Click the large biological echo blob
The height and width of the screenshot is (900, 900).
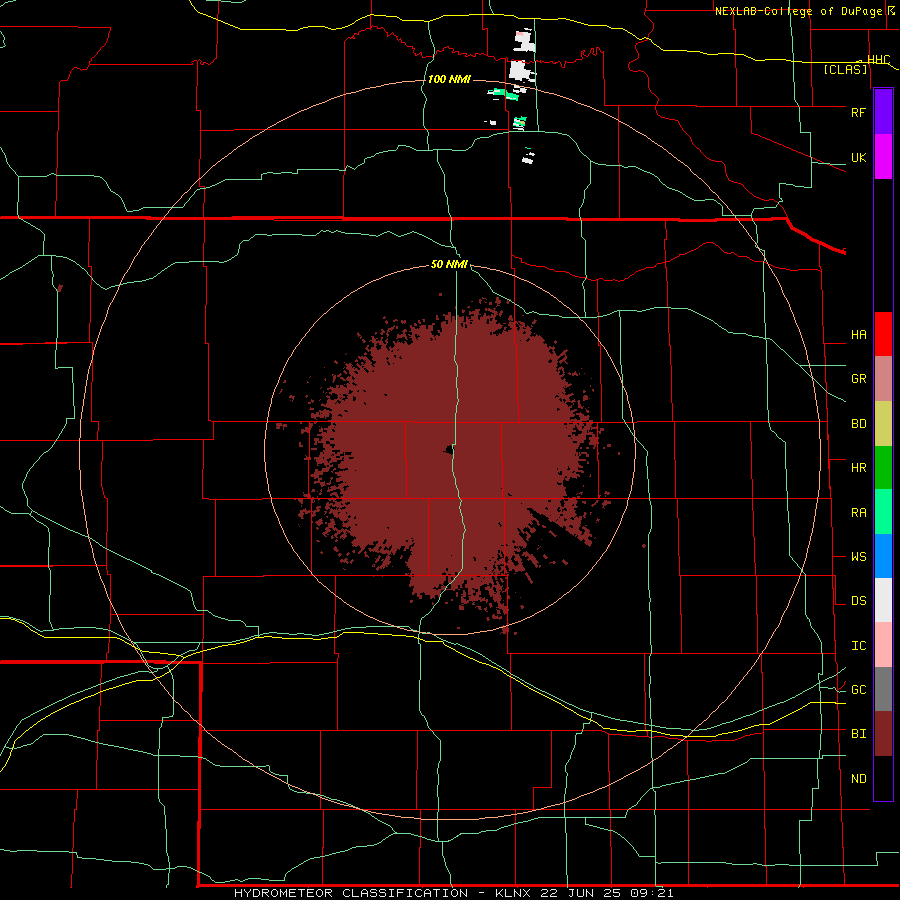[x=448, y=459]
